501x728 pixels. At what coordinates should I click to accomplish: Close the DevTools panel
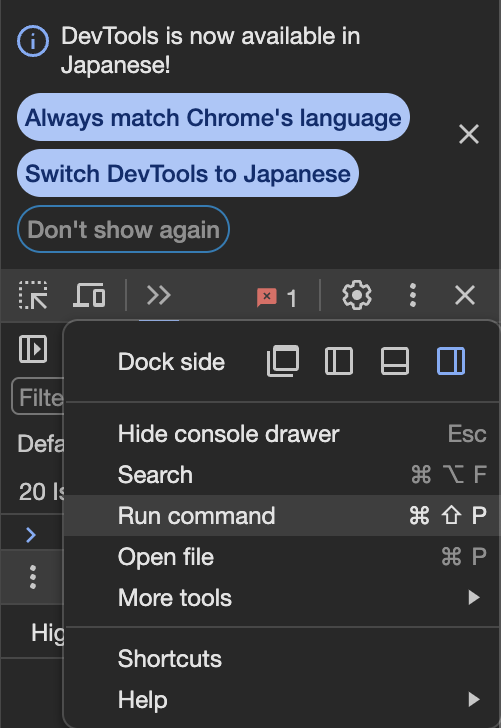[x=465, y=295]
